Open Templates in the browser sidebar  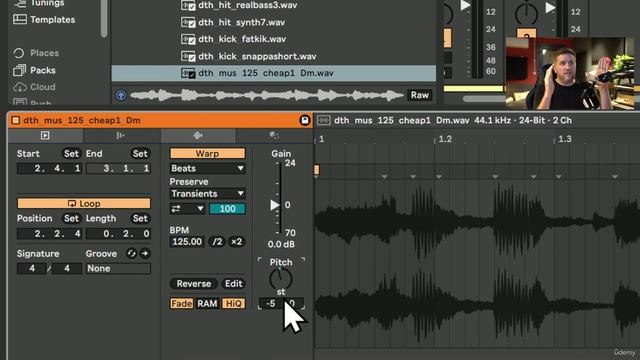pyautogui.click(x=52, y=20)
